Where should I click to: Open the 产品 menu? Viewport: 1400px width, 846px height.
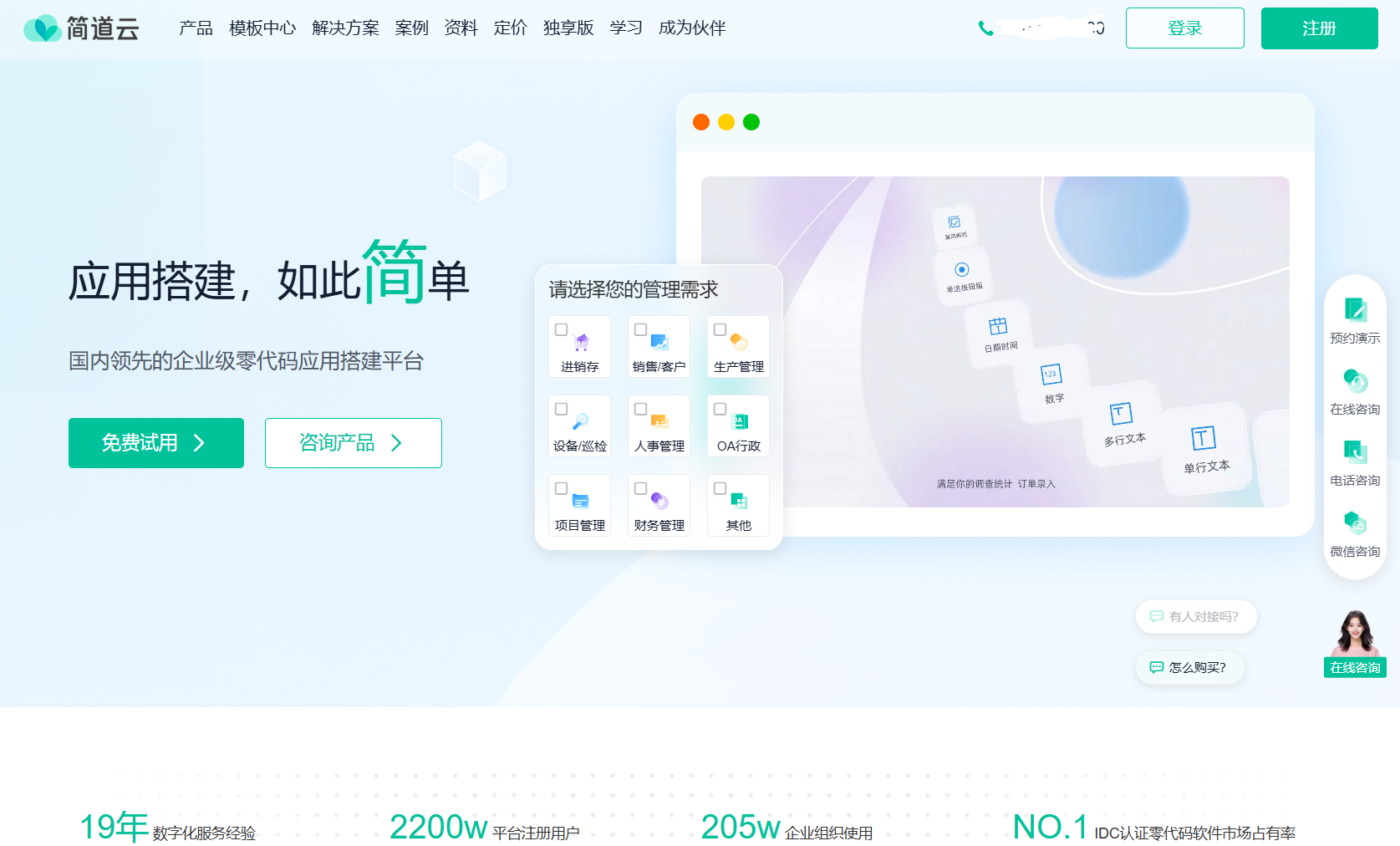pyautogui.click(x=196, y=28)
